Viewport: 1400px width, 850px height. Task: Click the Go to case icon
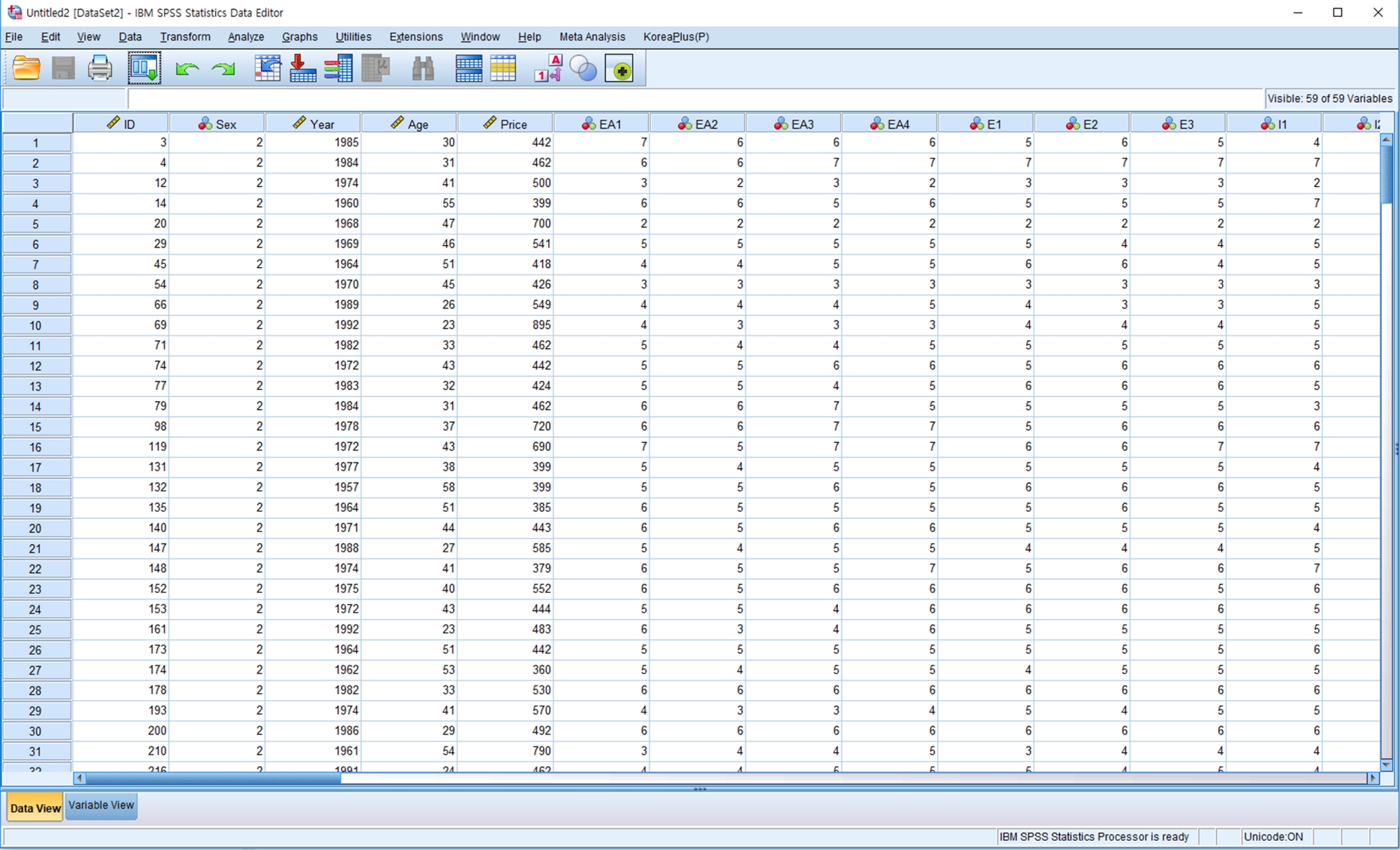[x=267, y=69]
